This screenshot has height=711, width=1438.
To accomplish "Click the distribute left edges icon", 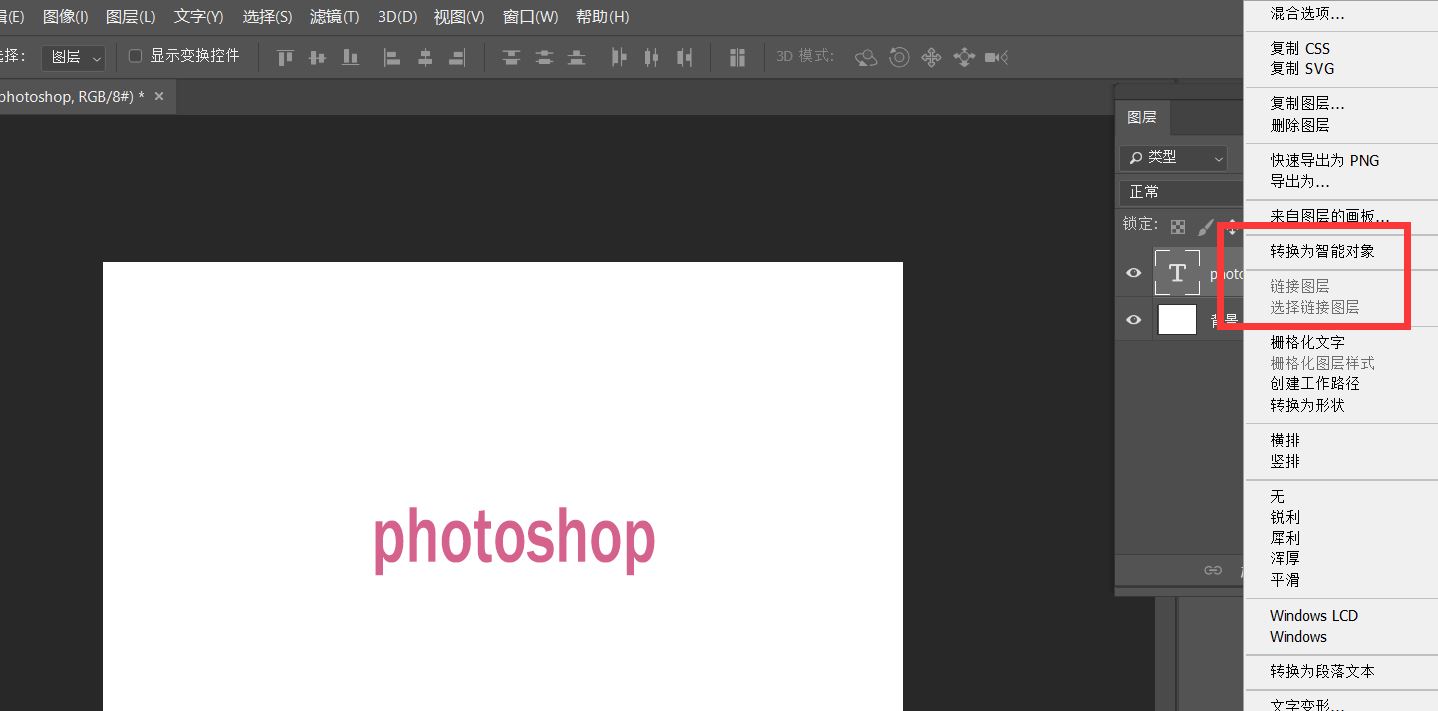I will 619,57.
